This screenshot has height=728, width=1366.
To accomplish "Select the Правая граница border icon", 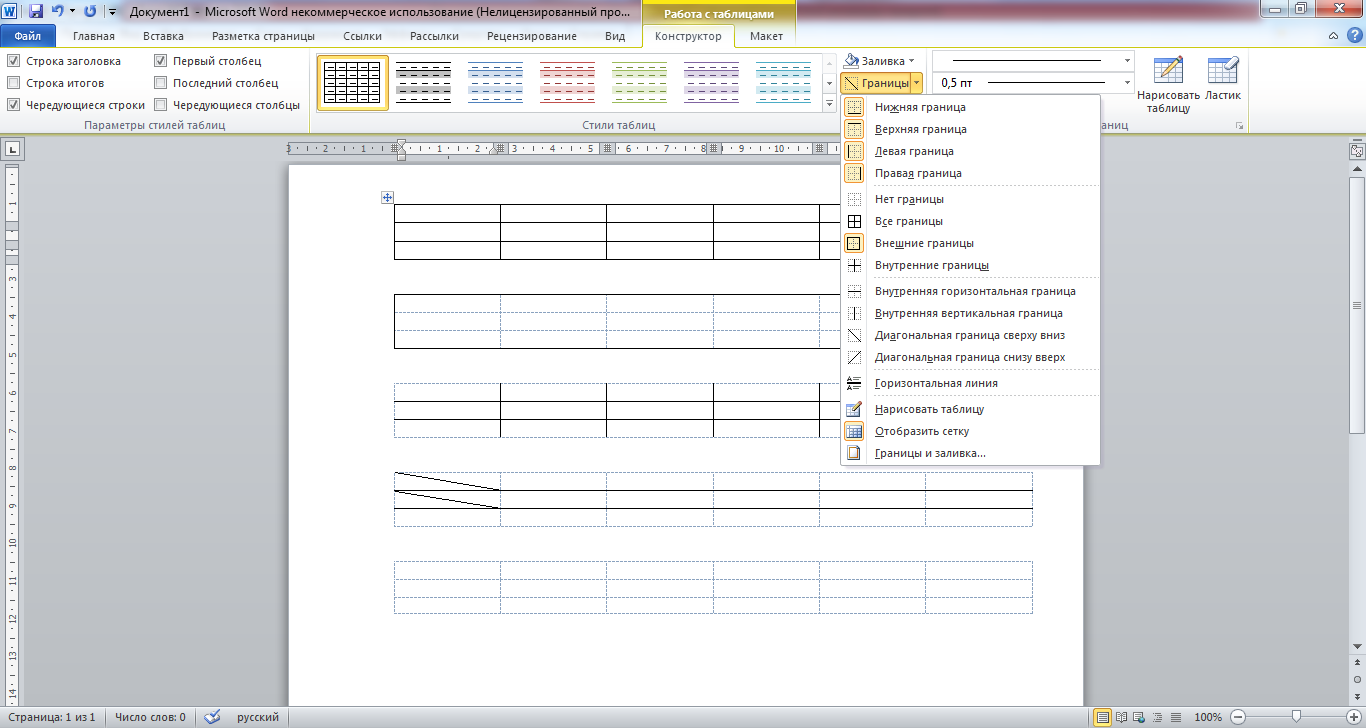I will 854,173.
